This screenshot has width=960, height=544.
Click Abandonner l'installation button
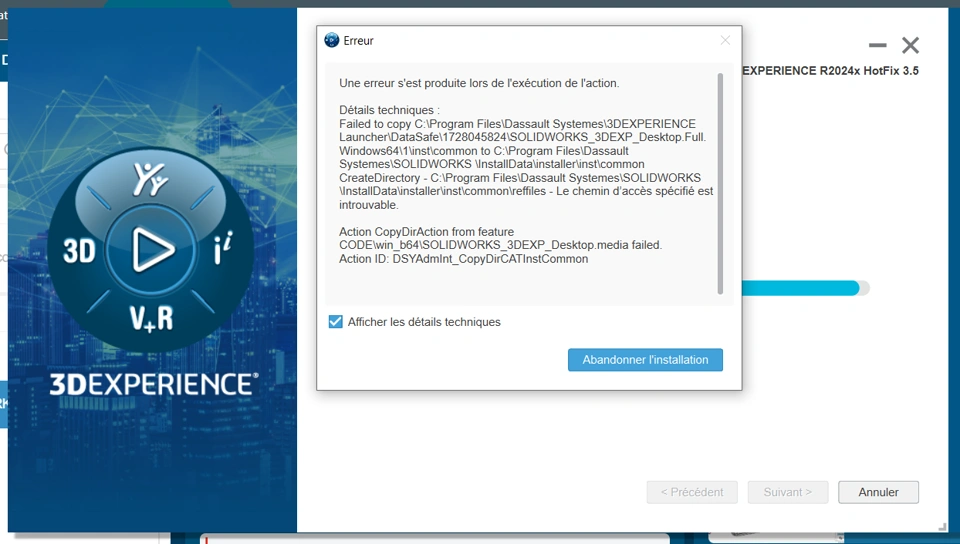[x=645, y=360]
